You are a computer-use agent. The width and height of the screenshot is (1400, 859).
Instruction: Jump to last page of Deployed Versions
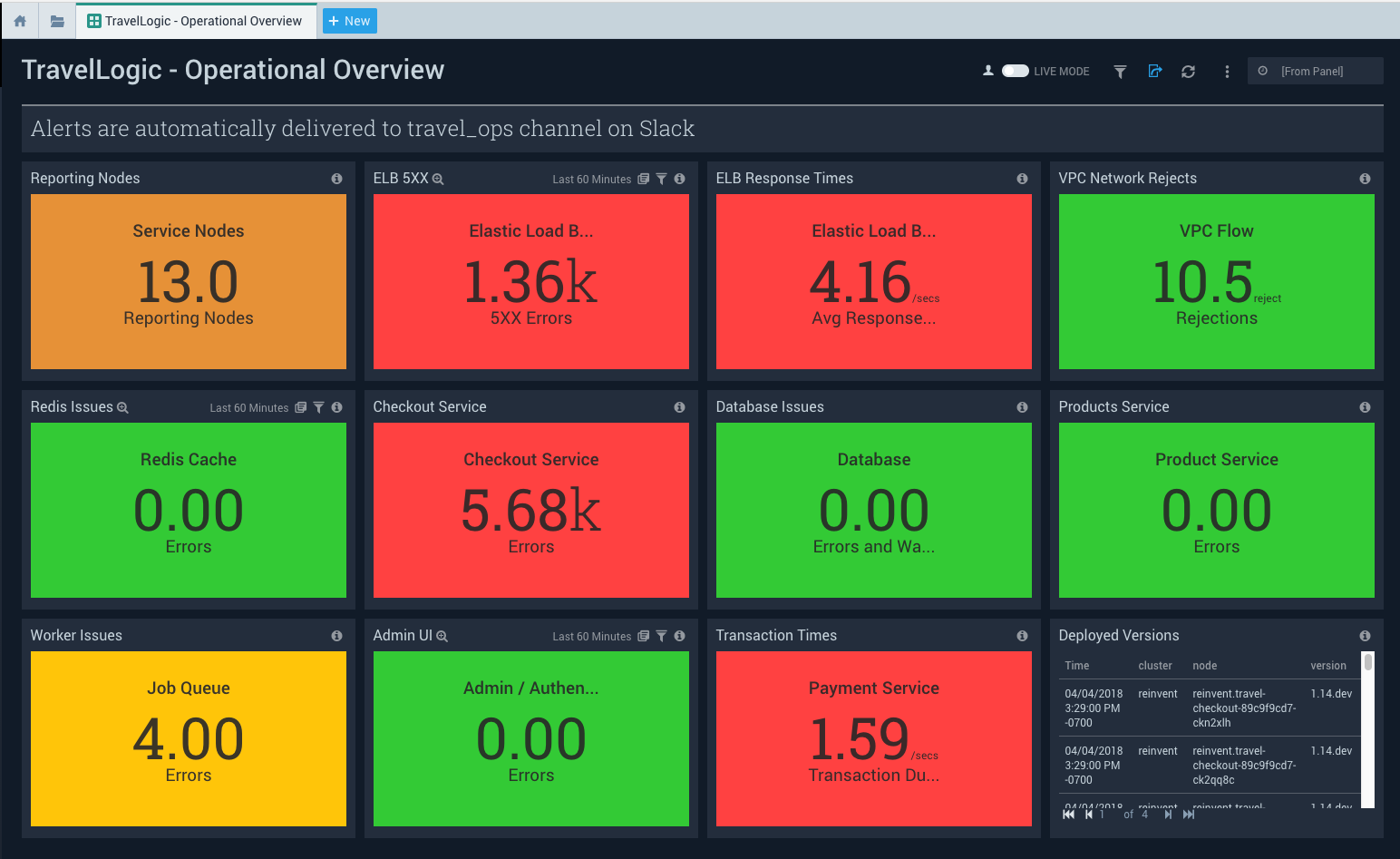(x=1189, y=815)
